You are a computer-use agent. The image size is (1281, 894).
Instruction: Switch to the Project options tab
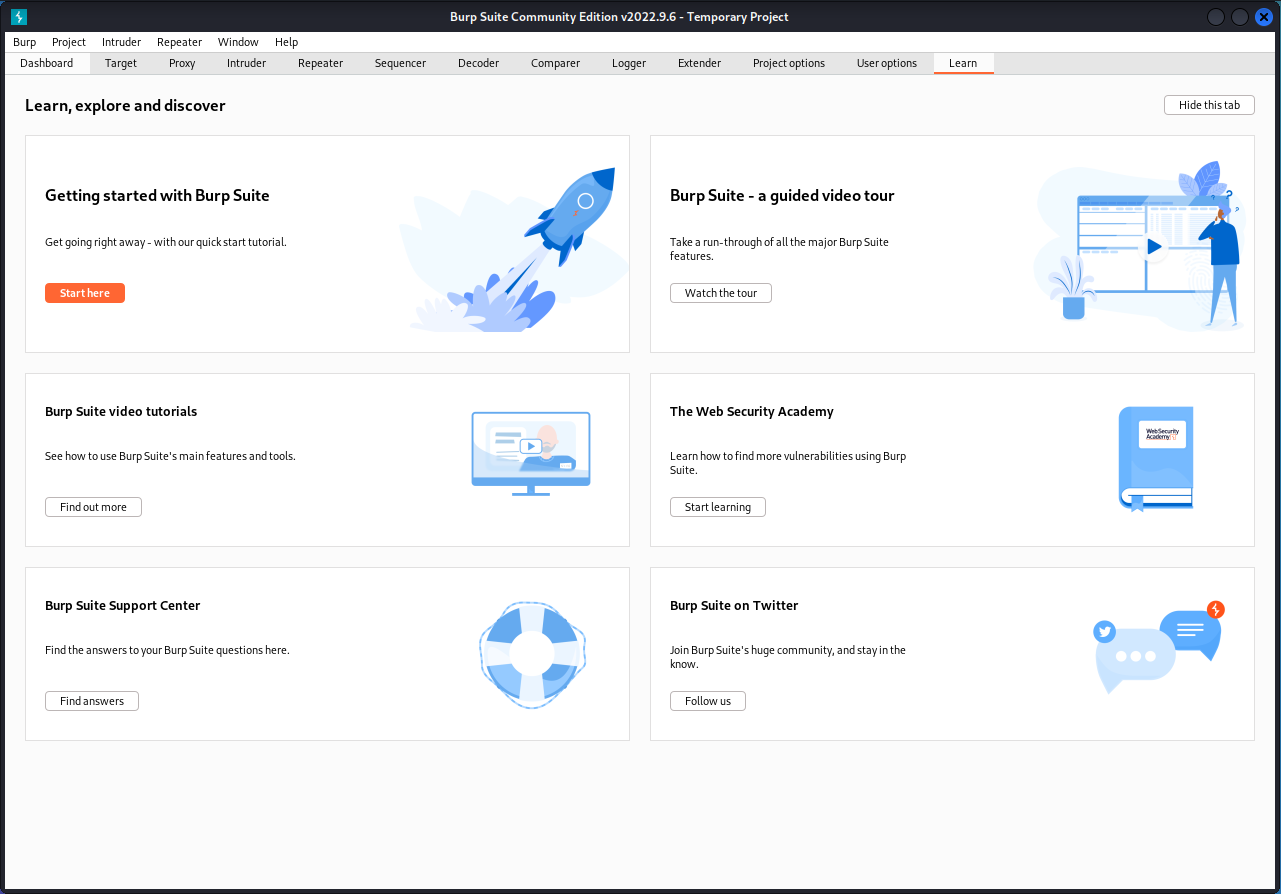pyautogui.click(x=789, y=63)
